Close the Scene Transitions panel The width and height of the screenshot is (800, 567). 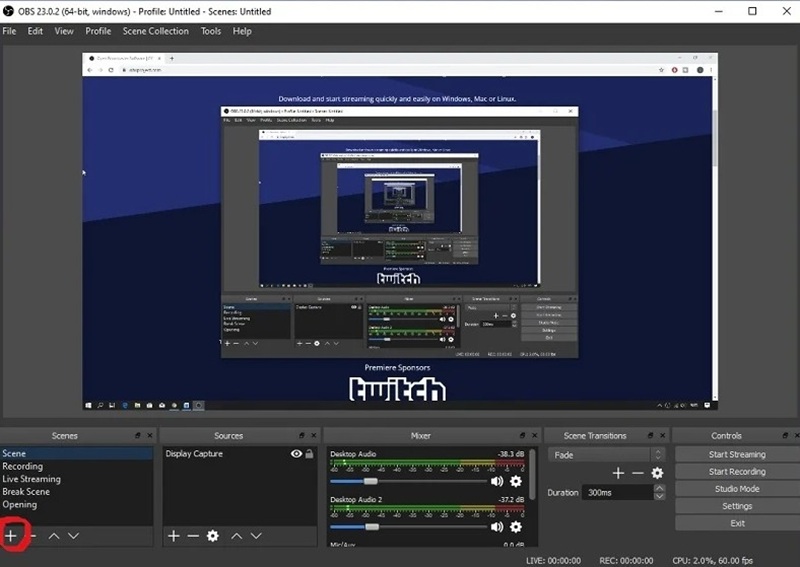(x=663, y=435)
